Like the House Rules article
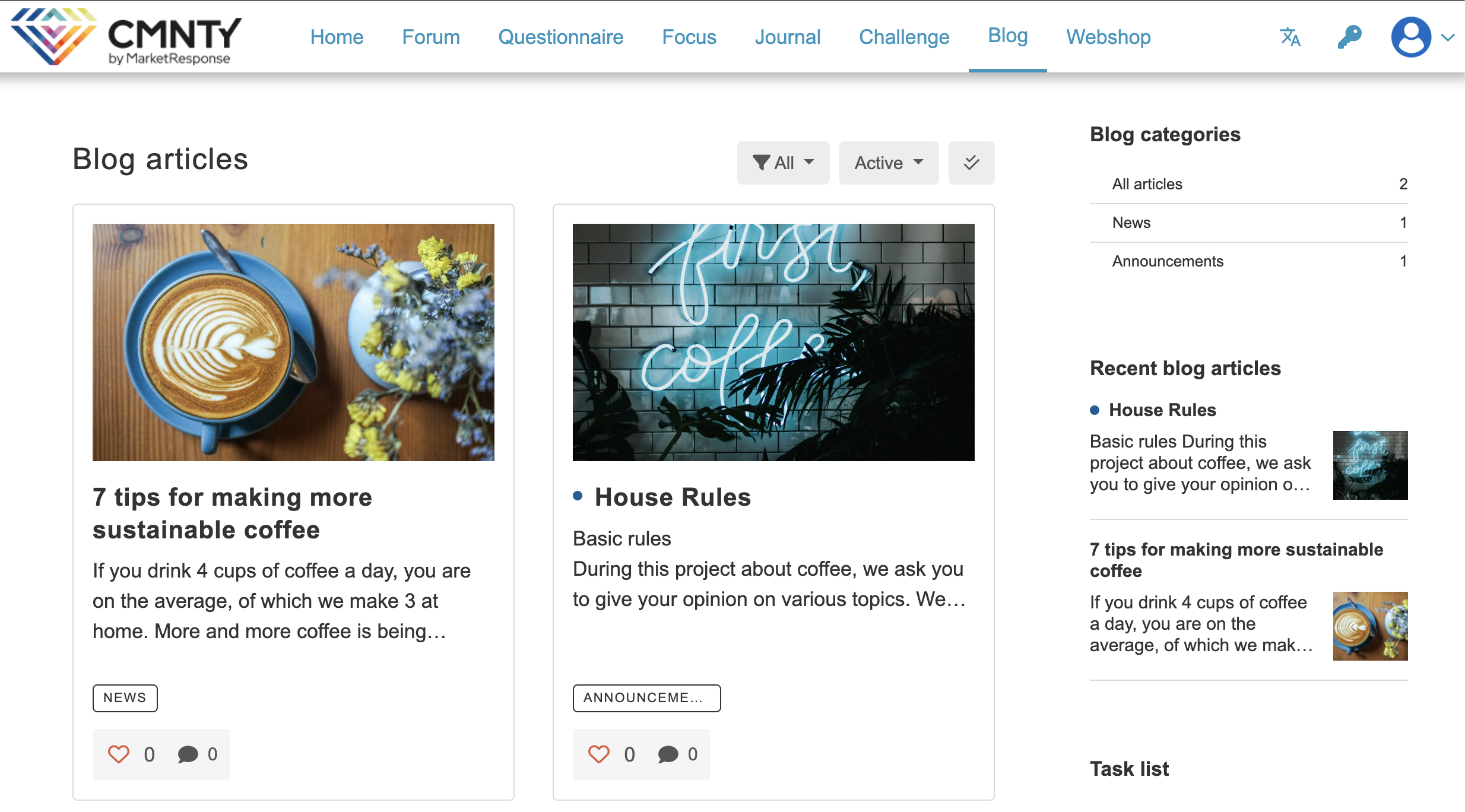This screenshot has width=1465, height=812. tap(599, 754)
